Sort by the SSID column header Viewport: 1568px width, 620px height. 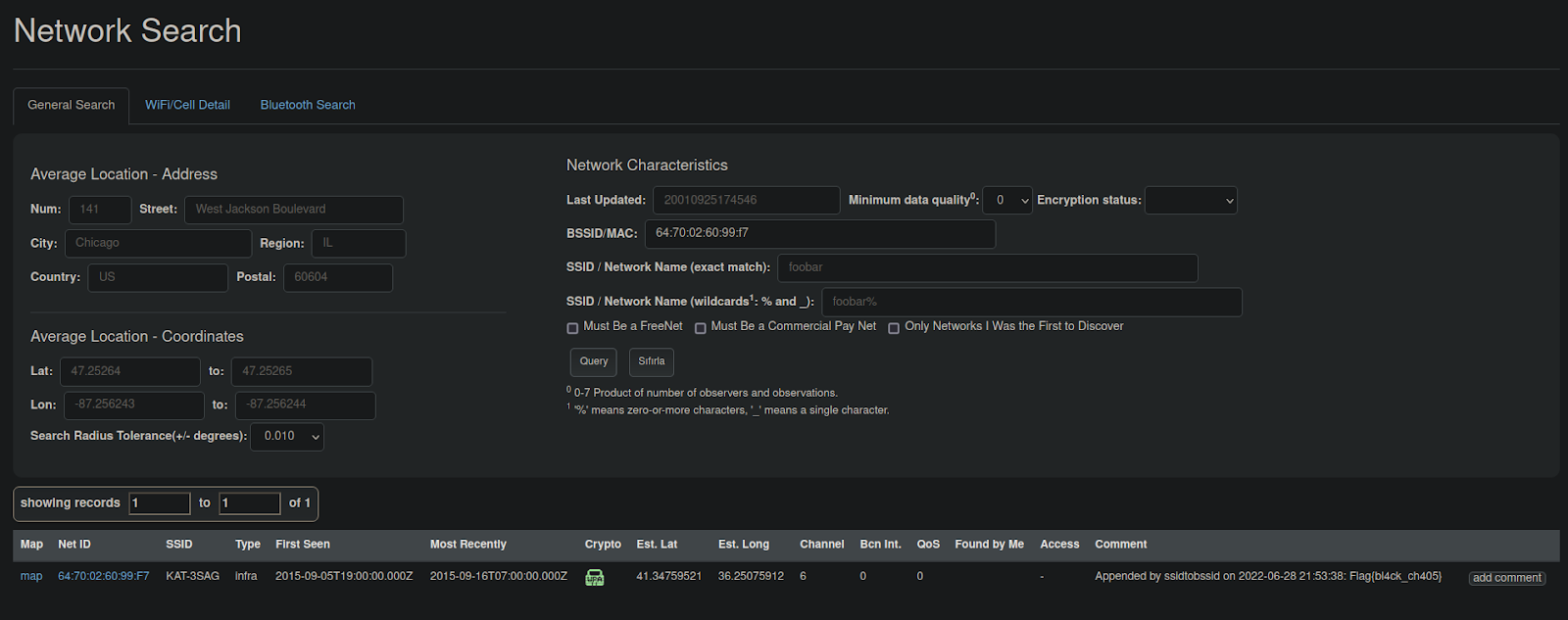tap(179, 545)
